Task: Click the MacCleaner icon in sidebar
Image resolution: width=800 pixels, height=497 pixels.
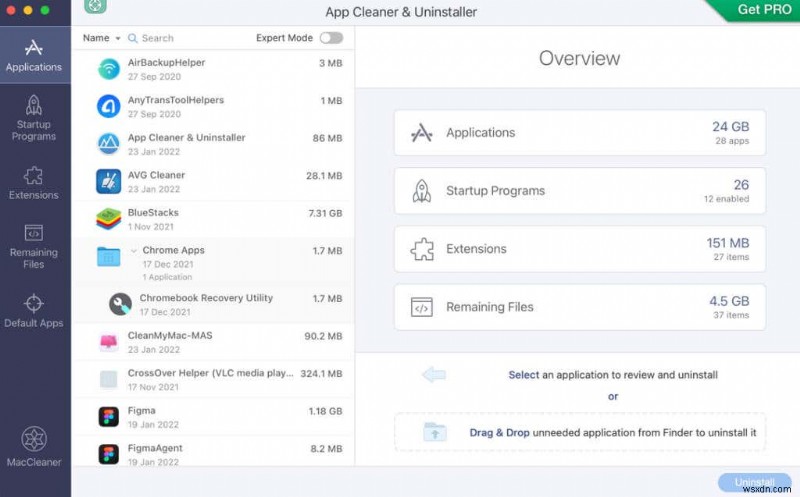Action: pyautogui.click(x=34, y=440)
